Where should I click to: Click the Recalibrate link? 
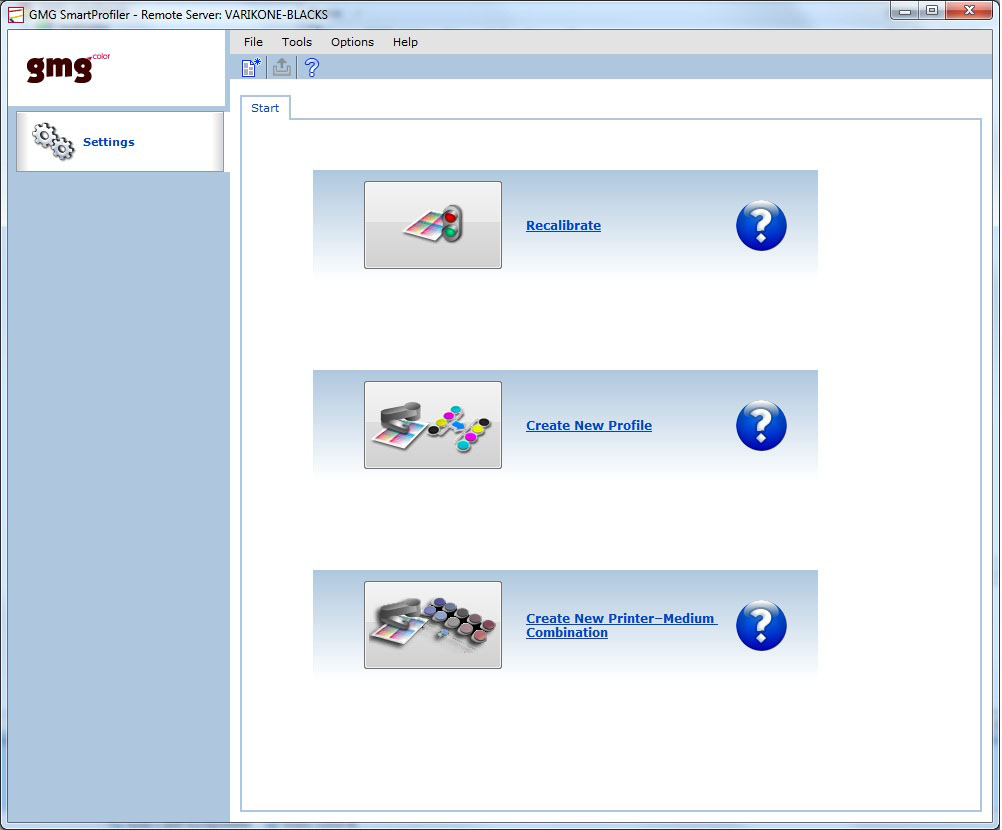coord(563,226)
